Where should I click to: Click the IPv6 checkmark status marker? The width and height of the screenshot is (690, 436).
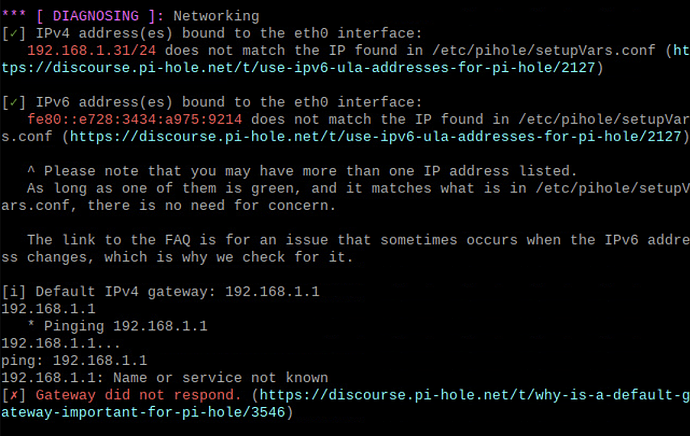click(x=13, y=102)
